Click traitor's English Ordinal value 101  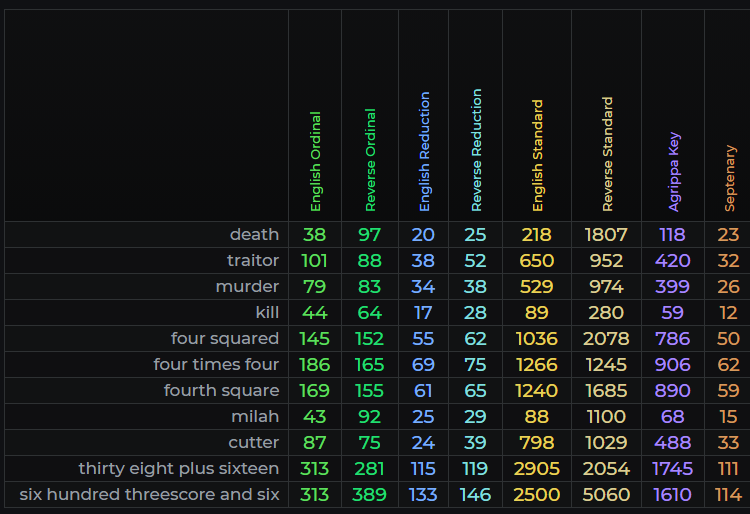tap(314, 261)
